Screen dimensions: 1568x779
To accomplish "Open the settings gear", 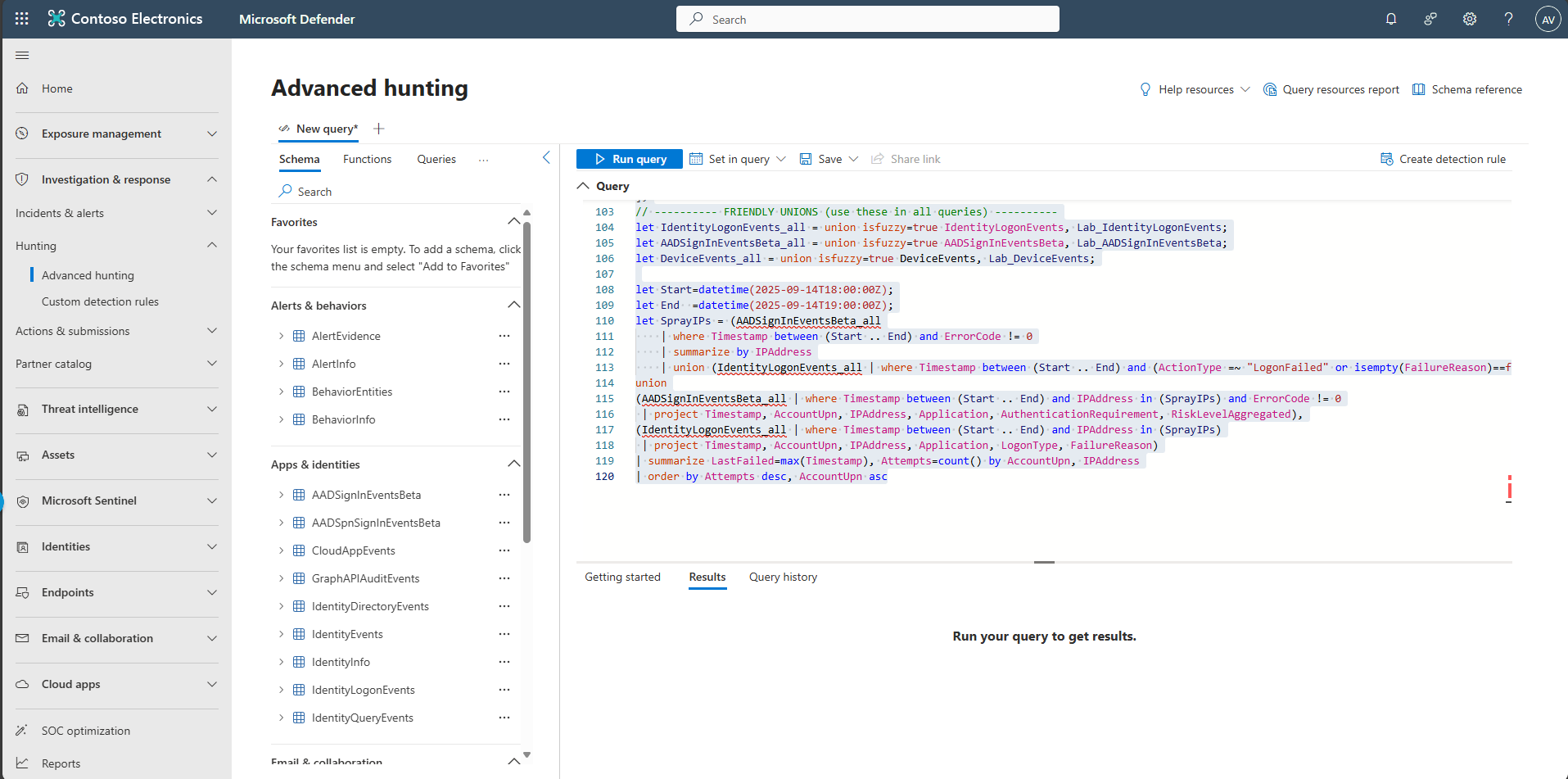I will 1470,19.
